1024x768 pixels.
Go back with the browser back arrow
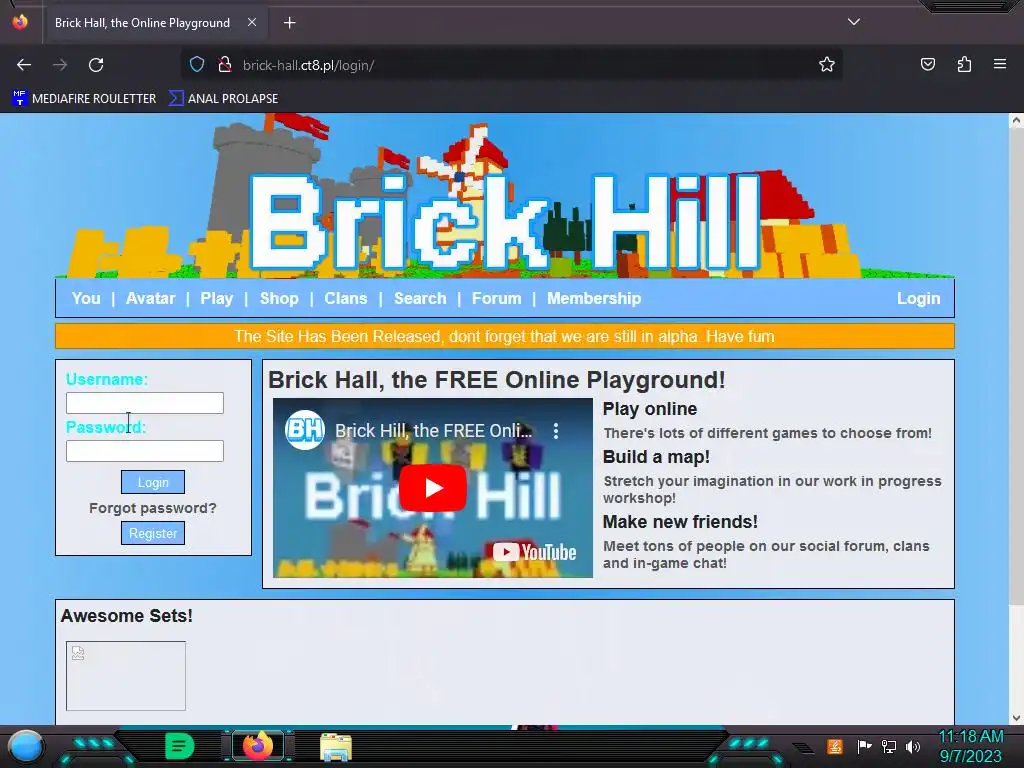pyautogui.click(x=24, y=65)
